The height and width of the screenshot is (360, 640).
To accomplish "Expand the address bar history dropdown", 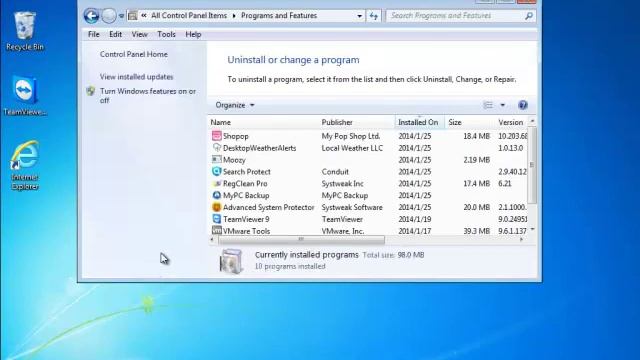I will click(359, 16).
